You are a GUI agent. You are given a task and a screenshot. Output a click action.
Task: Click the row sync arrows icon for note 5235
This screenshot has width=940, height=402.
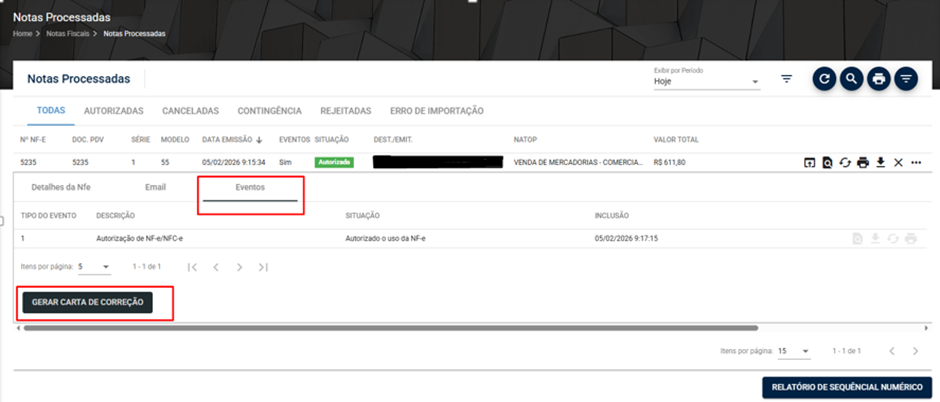click(x=845, y=162)
